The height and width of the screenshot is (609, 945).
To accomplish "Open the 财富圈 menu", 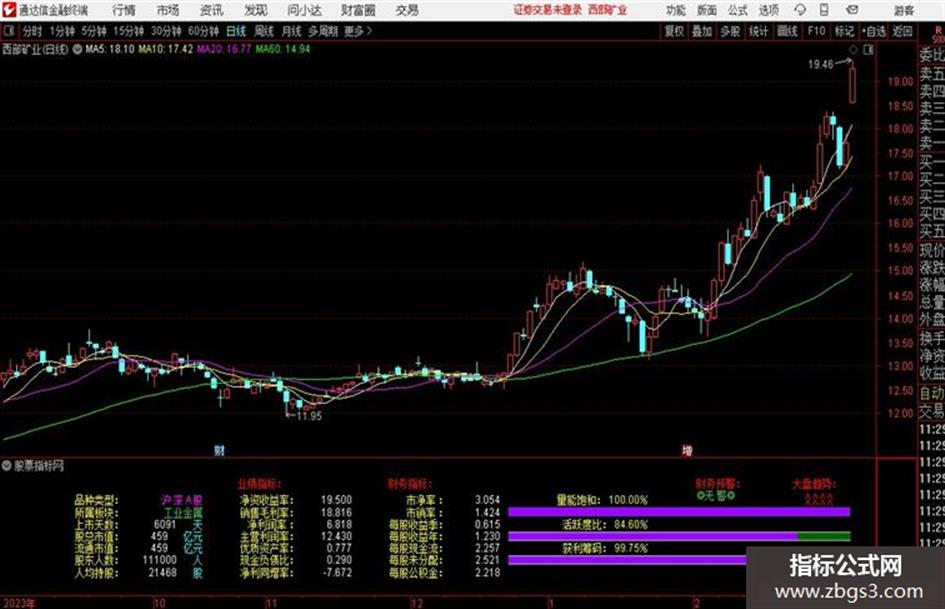I will 358,10.
